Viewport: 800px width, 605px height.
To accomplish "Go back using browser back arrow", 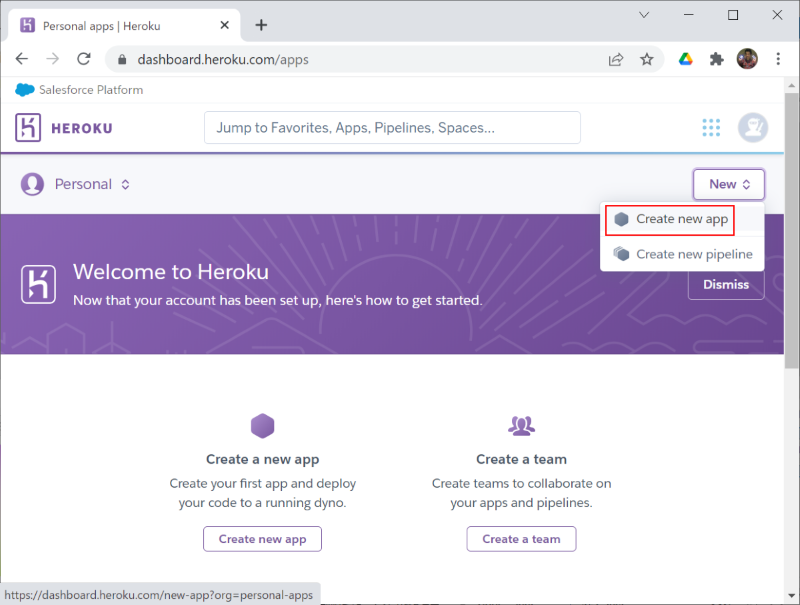I will [x=22, y=59].
